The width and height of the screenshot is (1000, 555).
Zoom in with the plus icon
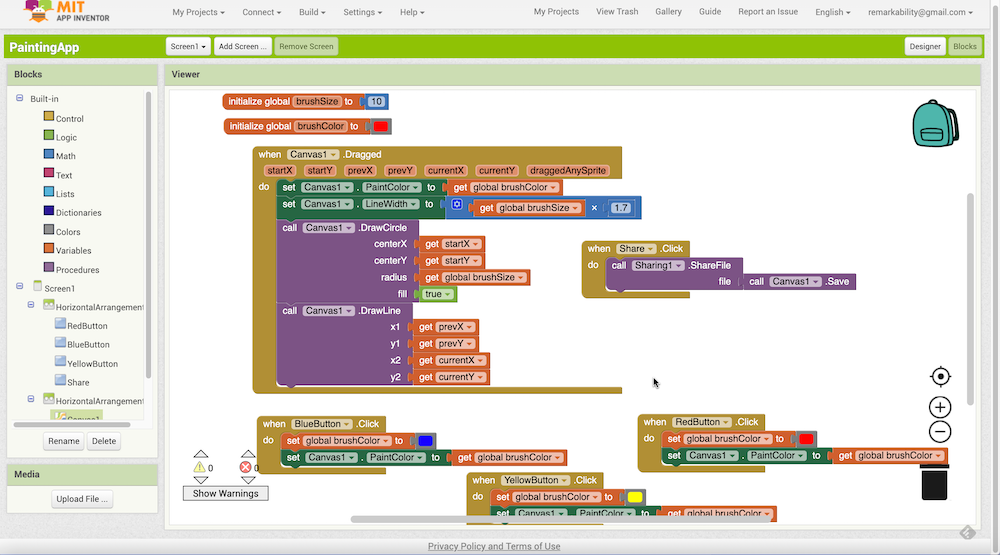tap(940, 407)
